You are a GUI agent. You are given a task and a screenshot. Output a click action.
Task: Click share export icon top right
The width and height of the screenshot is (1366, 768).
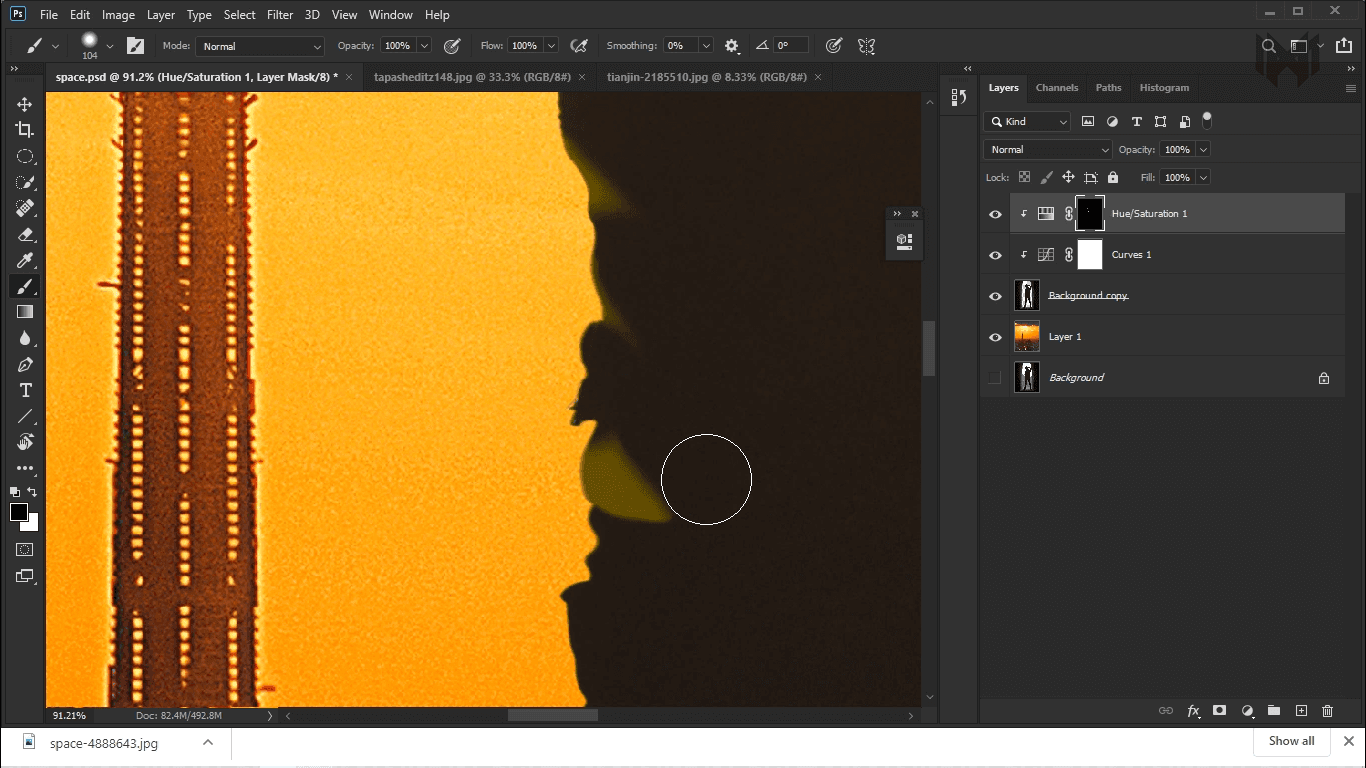click(1343, 46)
